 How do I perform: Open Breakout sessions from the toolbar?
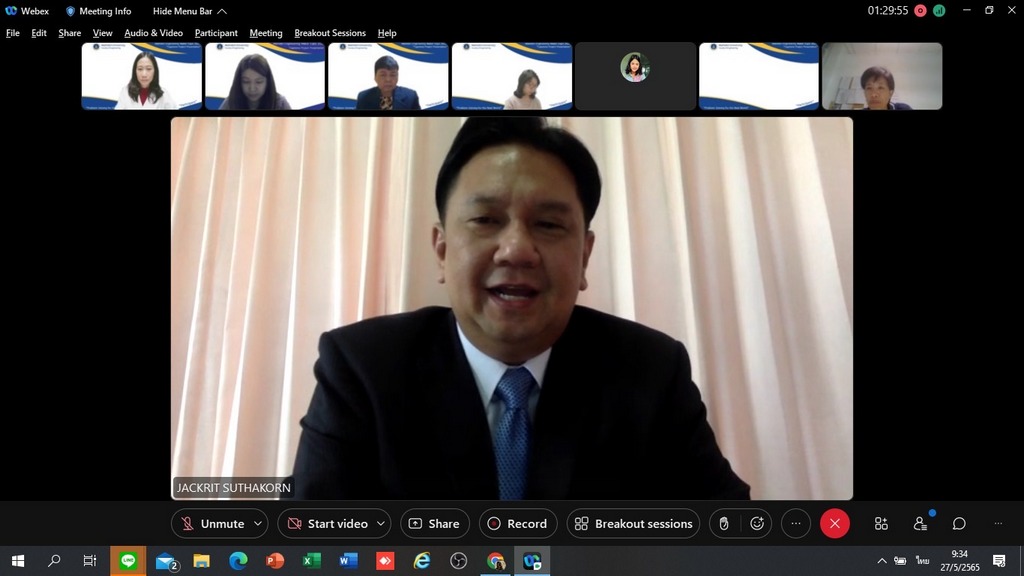[x=633, y=524]
